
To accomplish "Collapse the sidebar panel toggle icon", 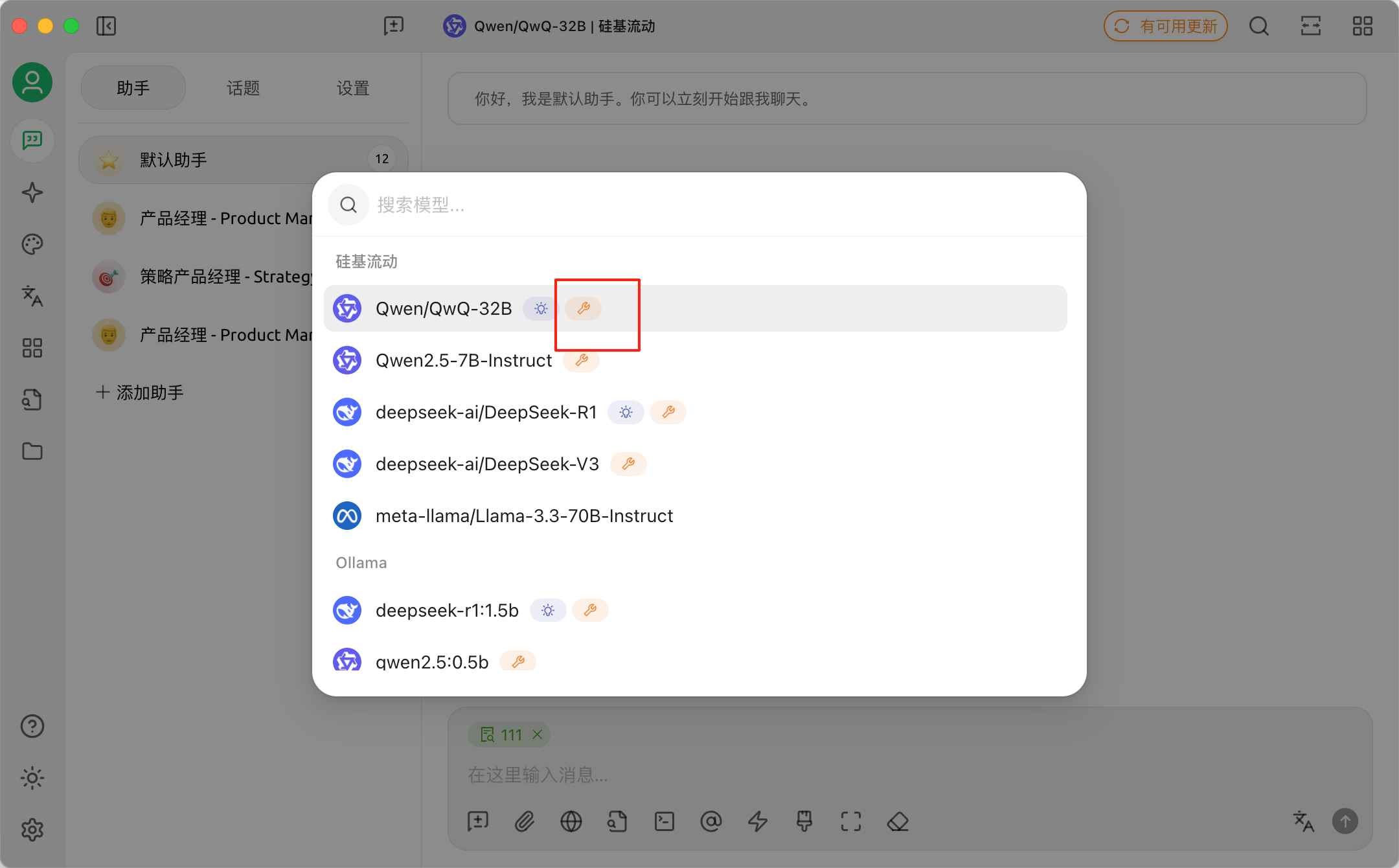I will click(106, 26).
